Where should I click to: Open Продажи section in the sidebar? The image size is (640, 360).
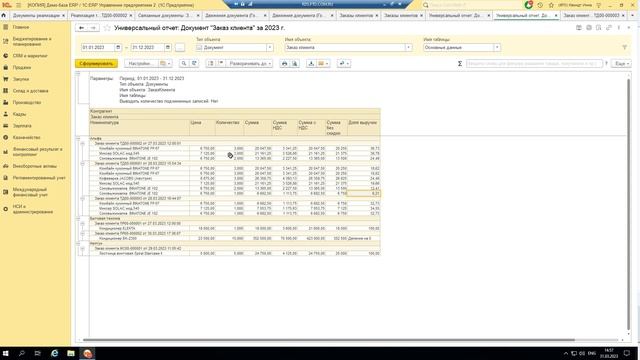[x=22, y=67]
